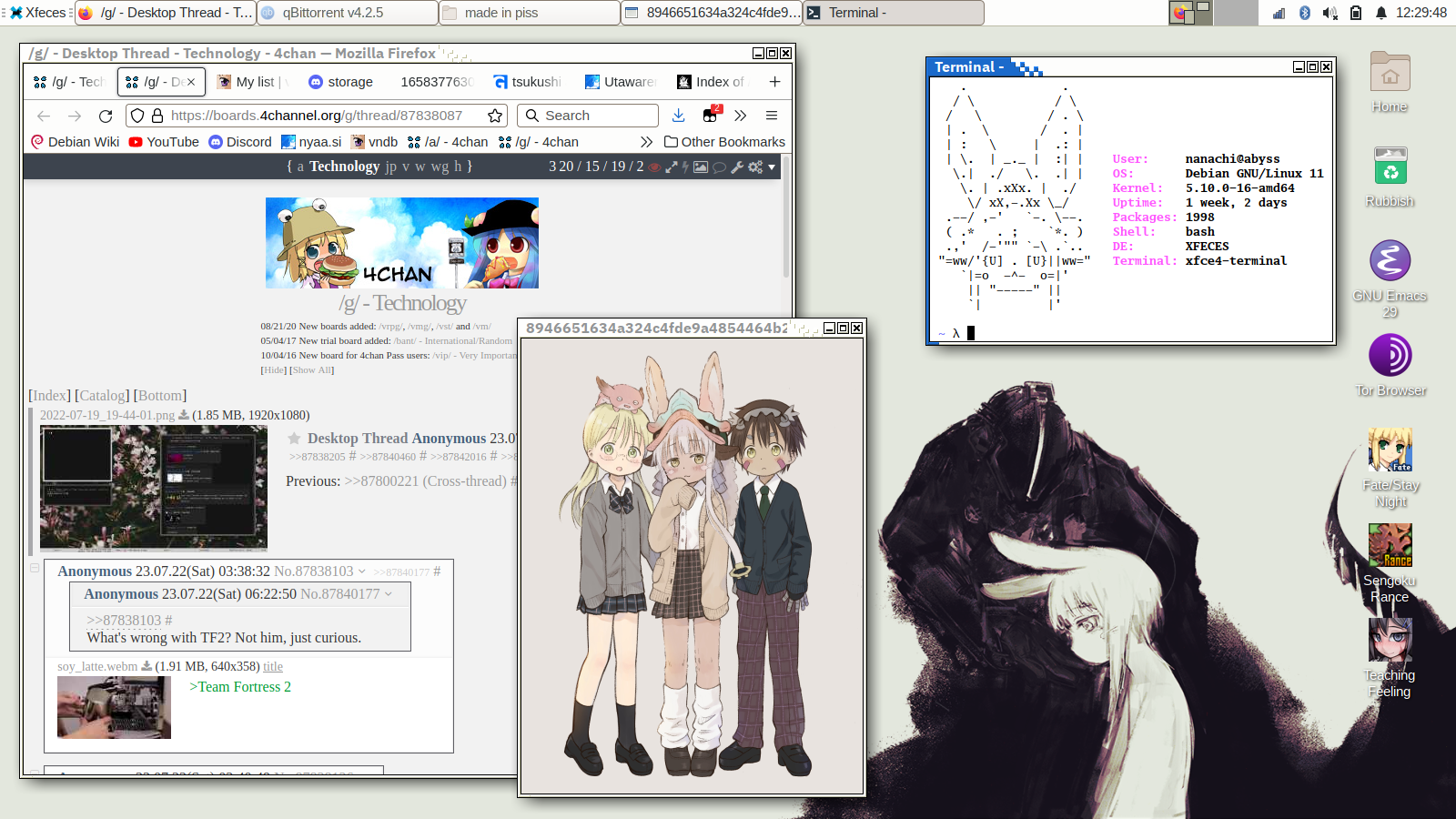Screen dimensions: 1456x819
Task: Open post menu arrow for No.87838103
Action: pyautogui.click(x=362, y=571)
